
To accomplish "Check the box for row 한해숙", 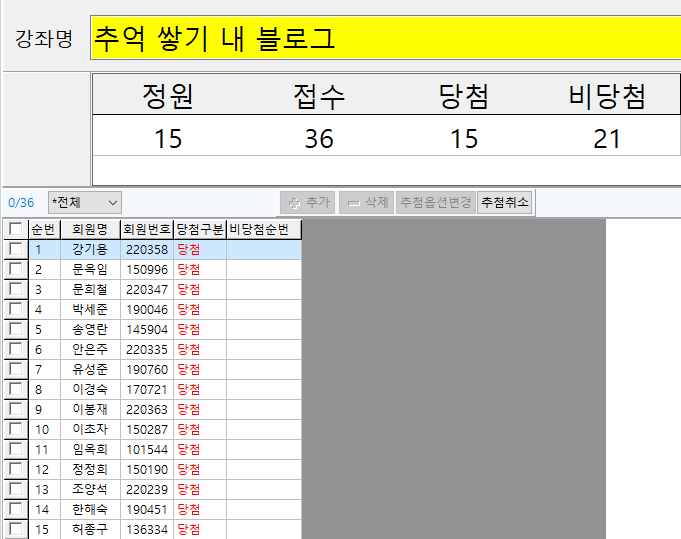I will tap(16, 509).
